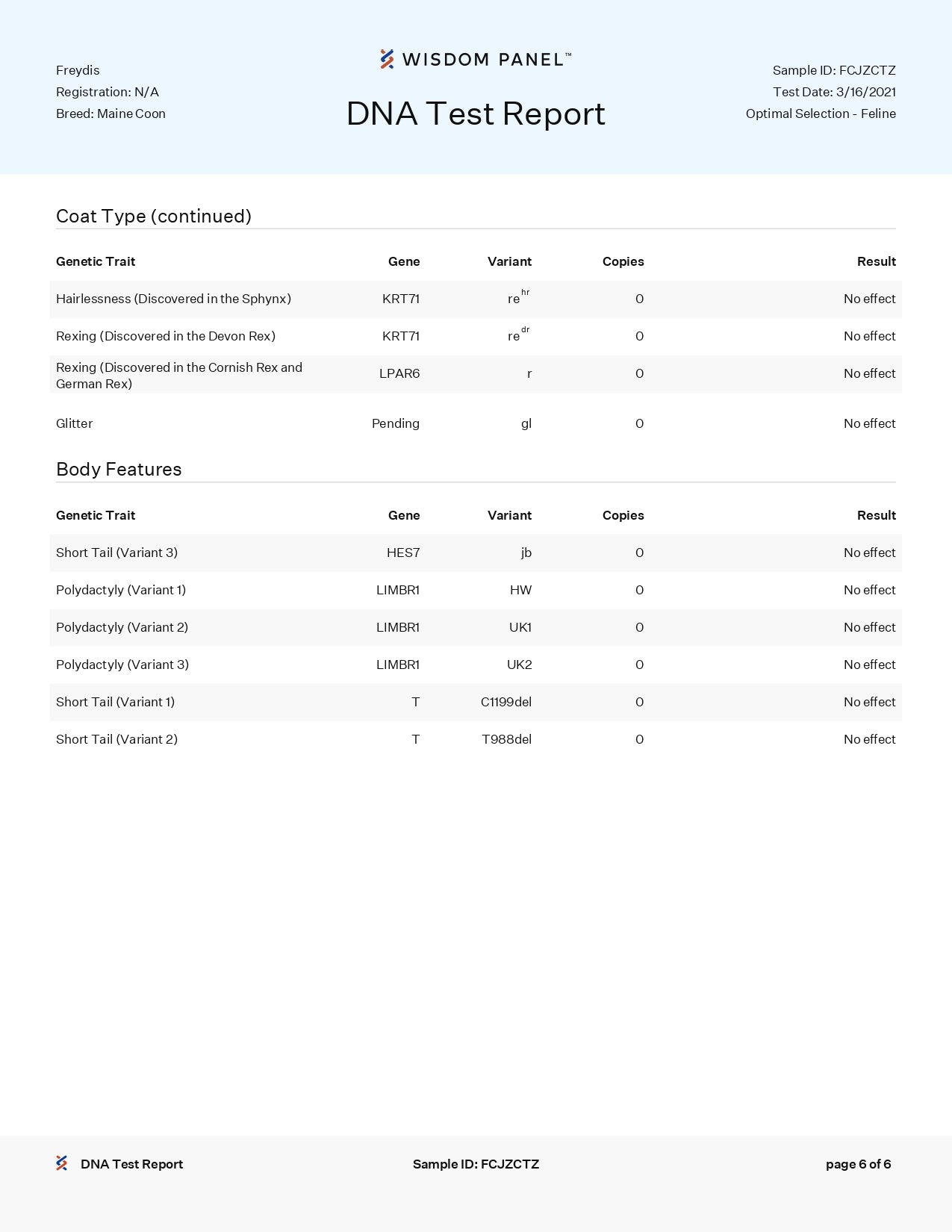Click the Coat Type (continued) heading

(154, 216)
